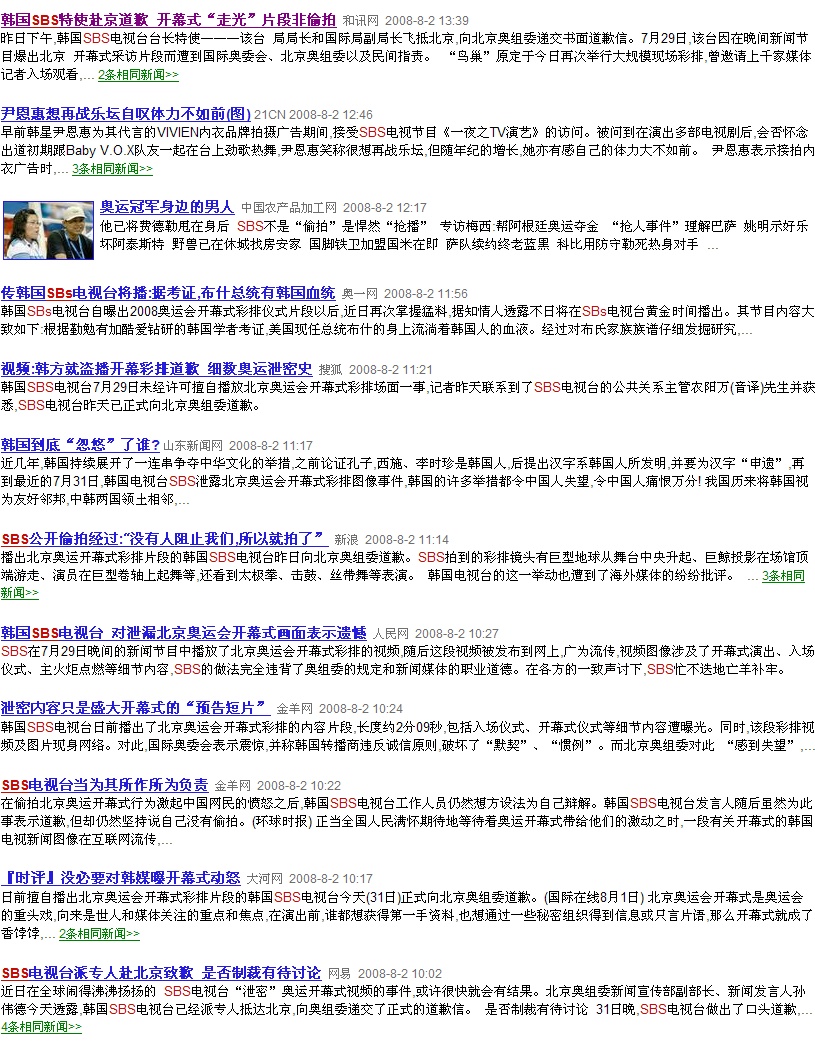This screenshot has width=815, height=1049.
Task: Click snippet starting "在偷拍北京奥运开幕式行为激起"
Action: coord(407,821)
